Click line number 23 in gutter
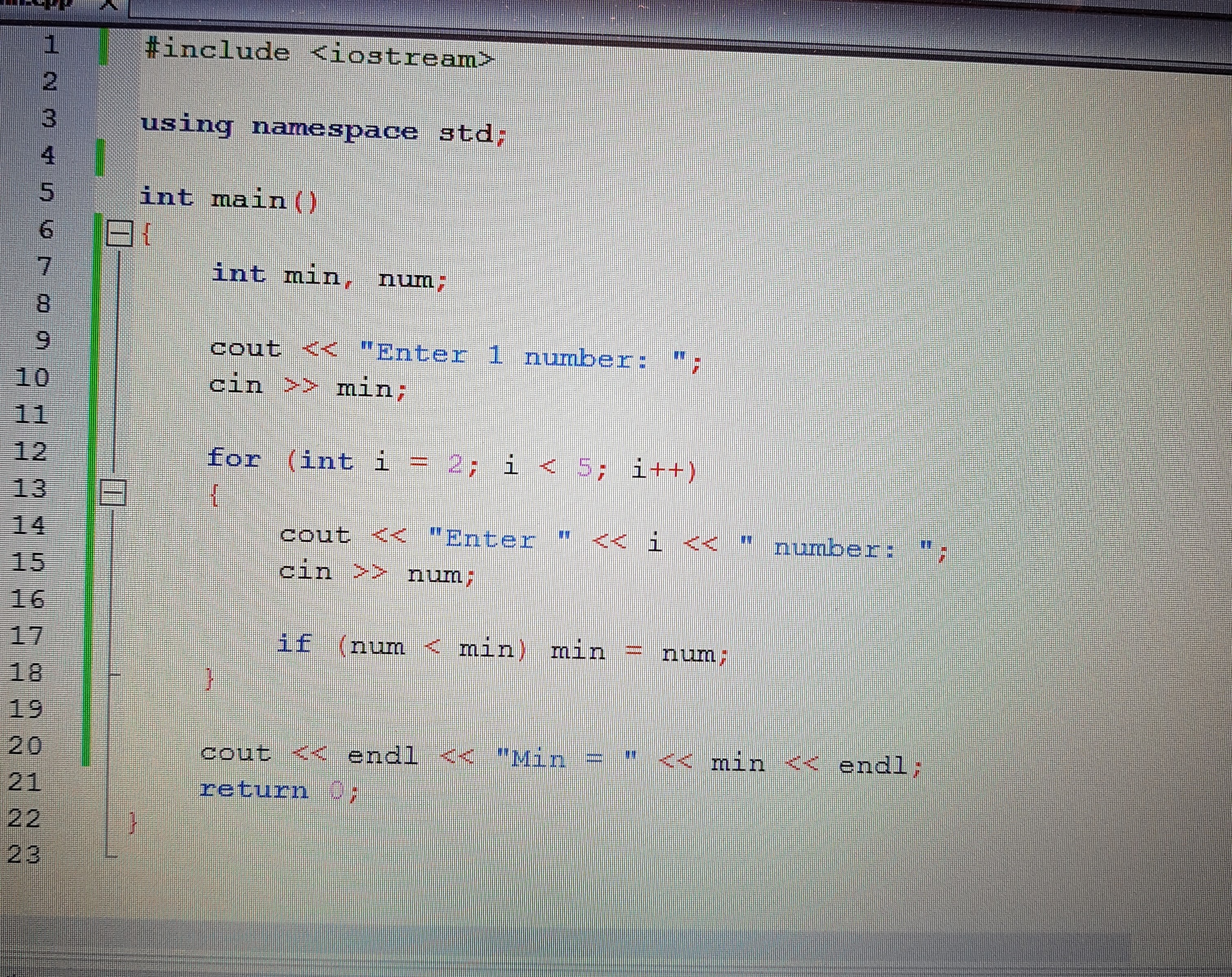Screen dimensions: 1232x977 coord(24,854)
